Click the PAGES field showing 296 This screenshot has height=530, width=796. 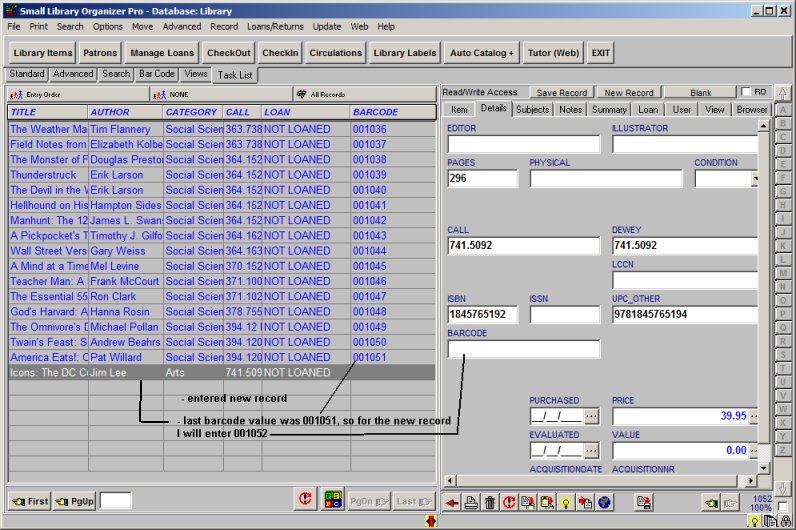point(482,179)
